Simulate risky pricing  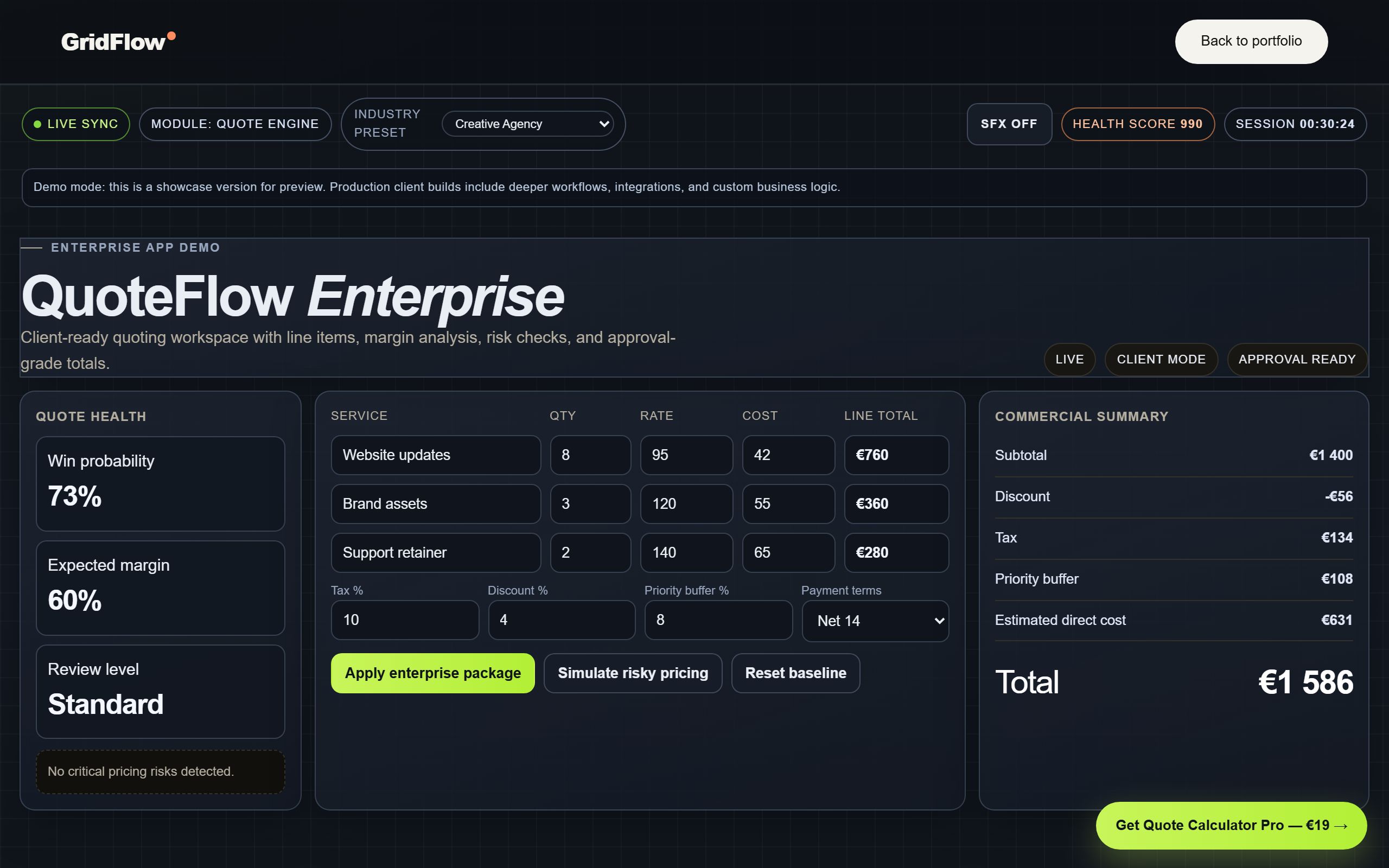633,673
